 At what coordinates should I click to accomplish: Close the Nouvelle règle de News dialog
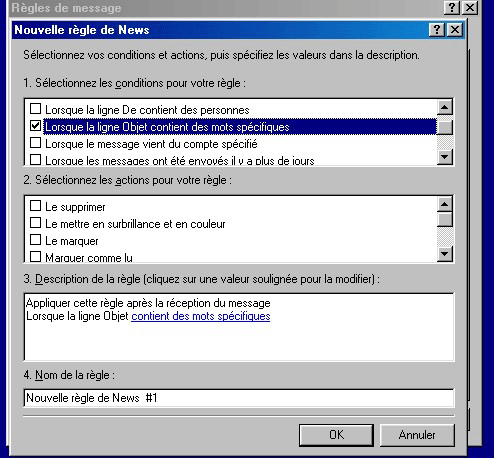(455, 30)
